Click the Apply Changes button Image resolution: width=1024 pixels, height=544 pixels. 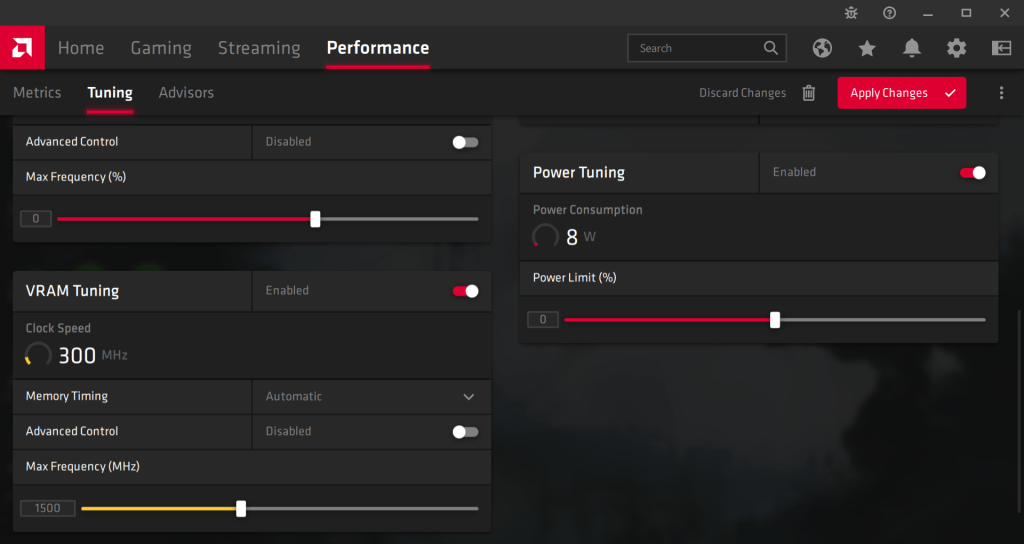click(901, 93)
